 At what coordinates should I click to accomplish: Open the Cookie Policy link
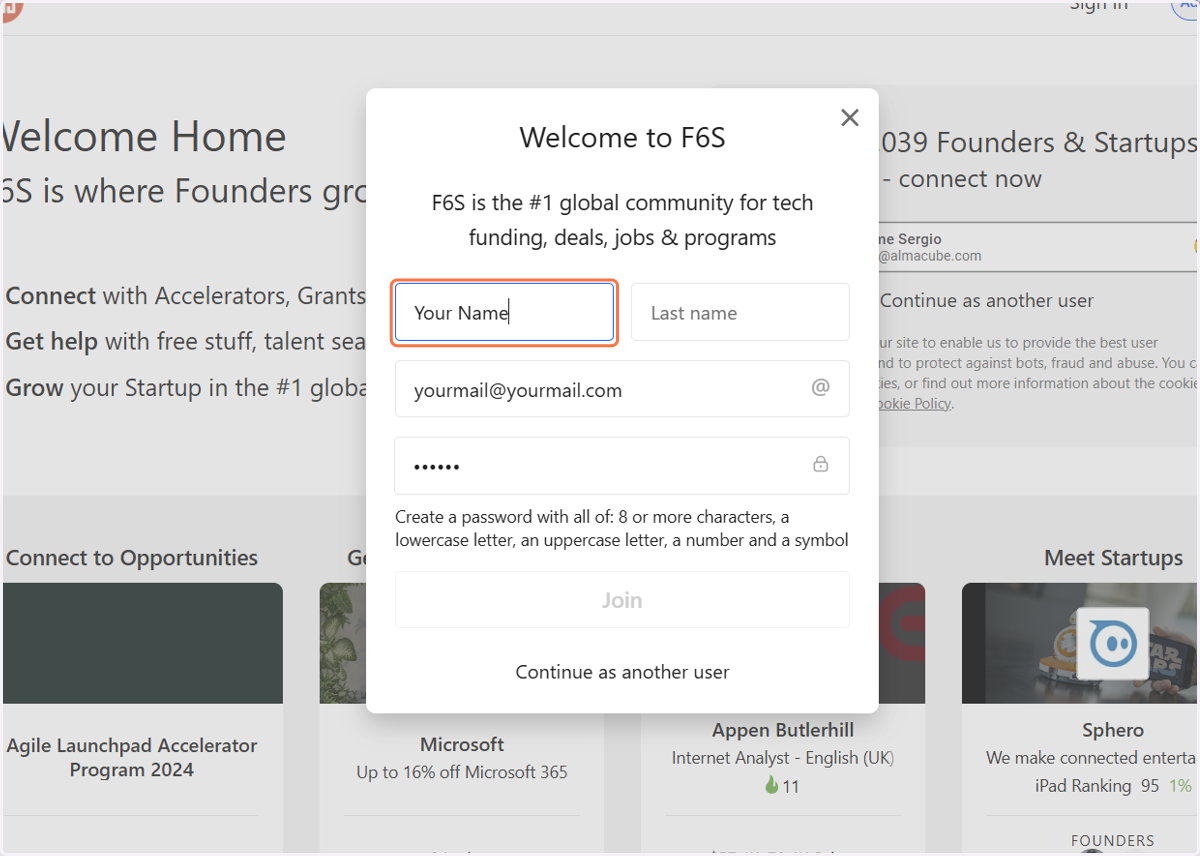[914, 404]
